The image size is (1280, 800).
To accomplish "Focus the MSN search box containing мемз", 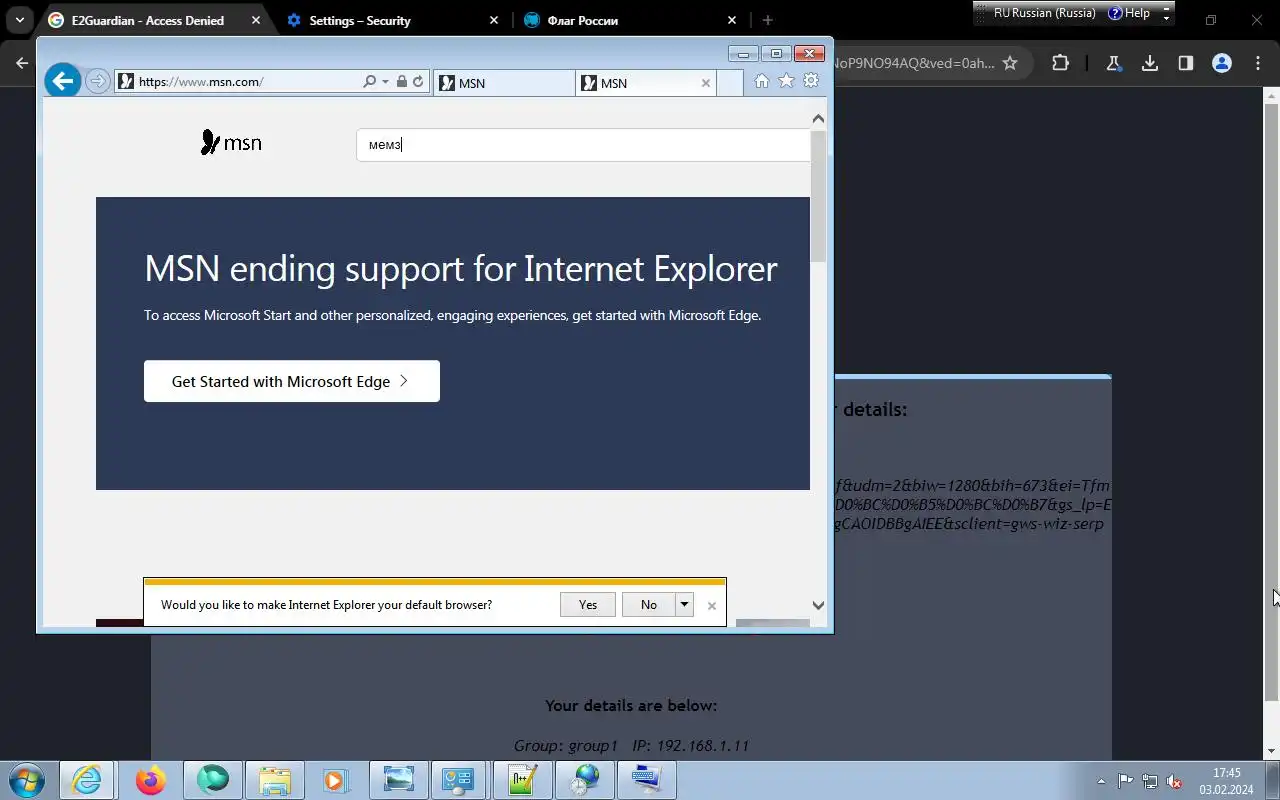I will (x=583, y=145).
